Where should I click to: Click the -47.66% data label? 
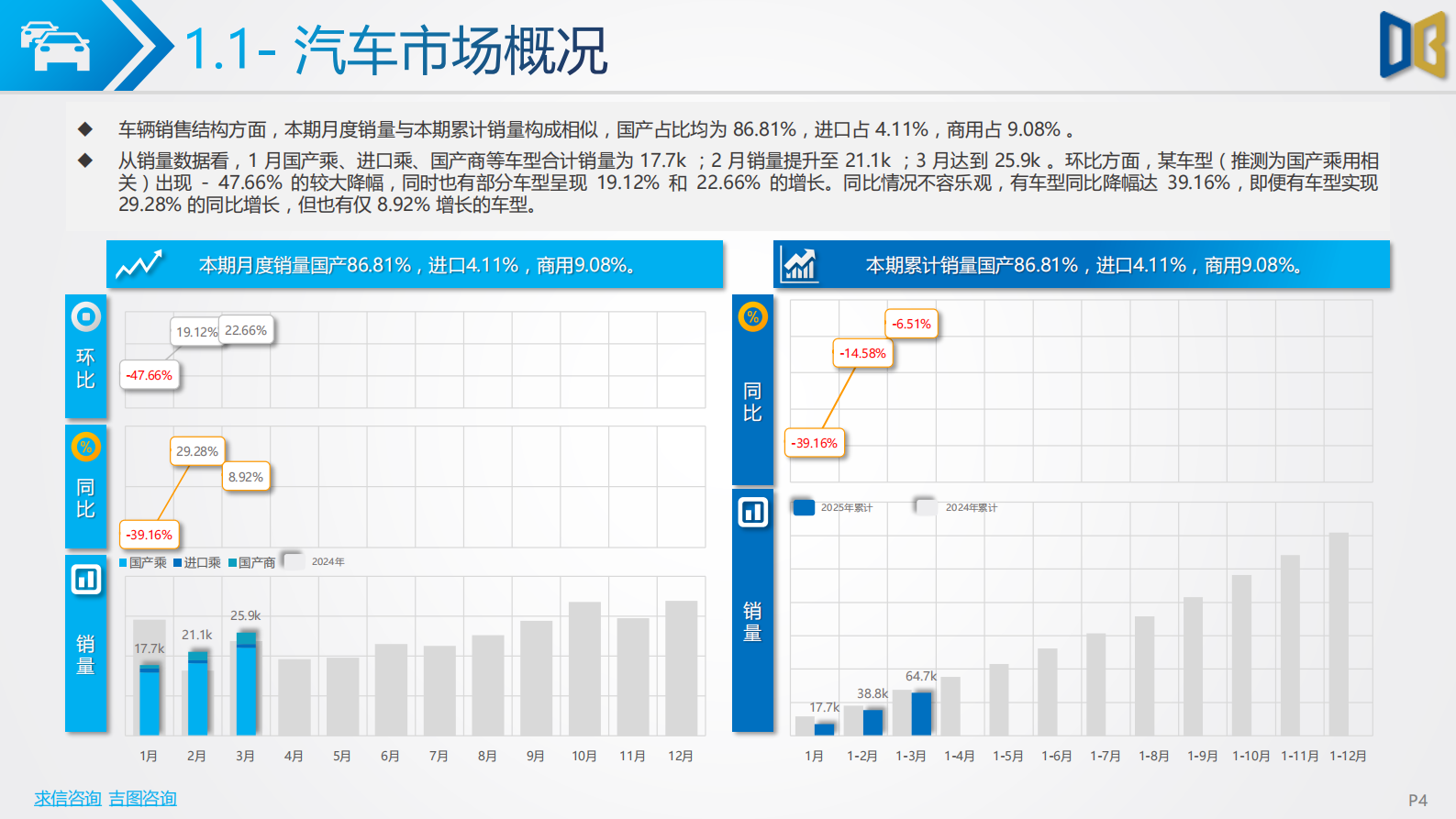click(150, 375)
